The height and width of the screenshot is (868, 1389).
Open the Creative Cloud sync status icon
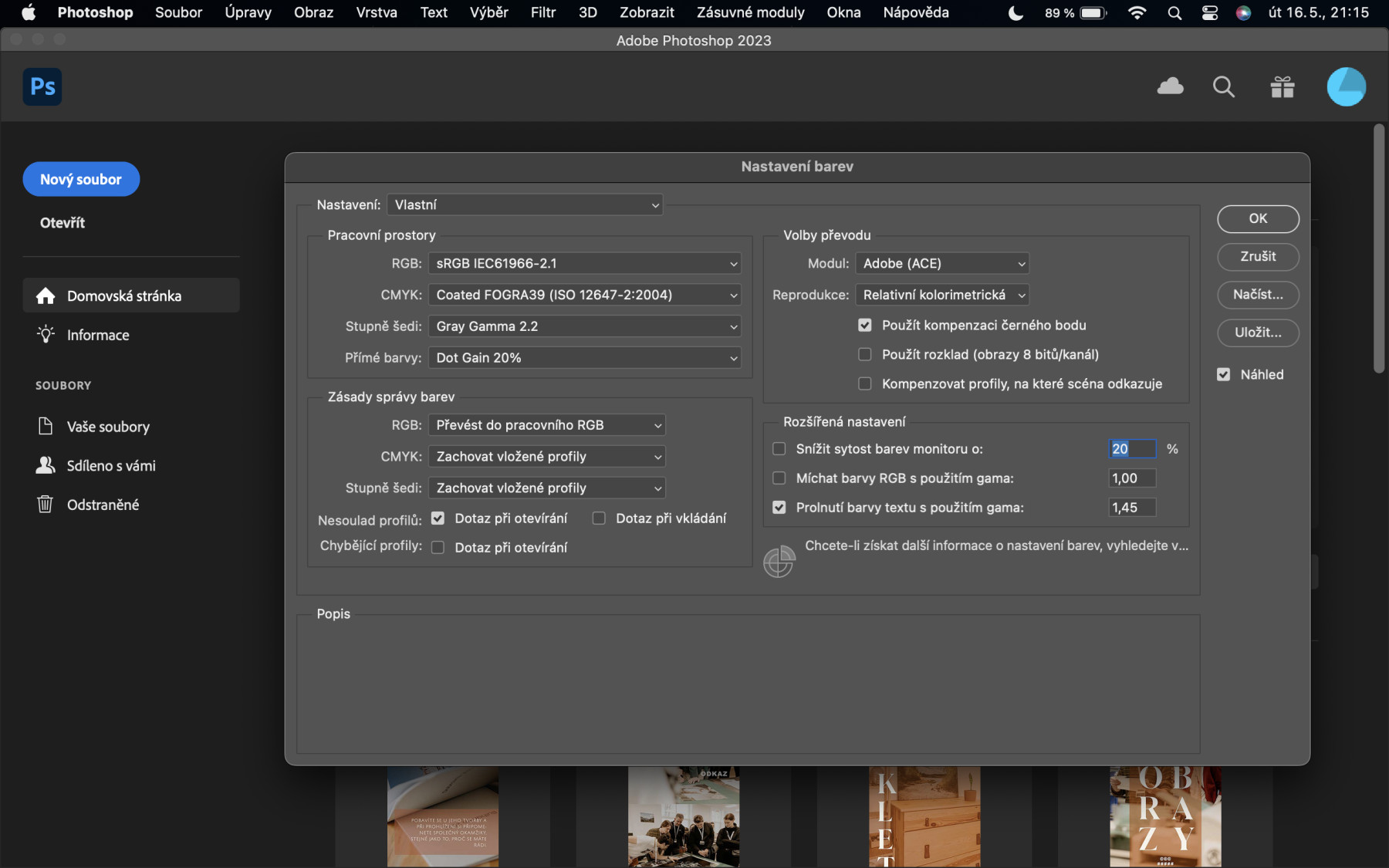point(1170,86)
